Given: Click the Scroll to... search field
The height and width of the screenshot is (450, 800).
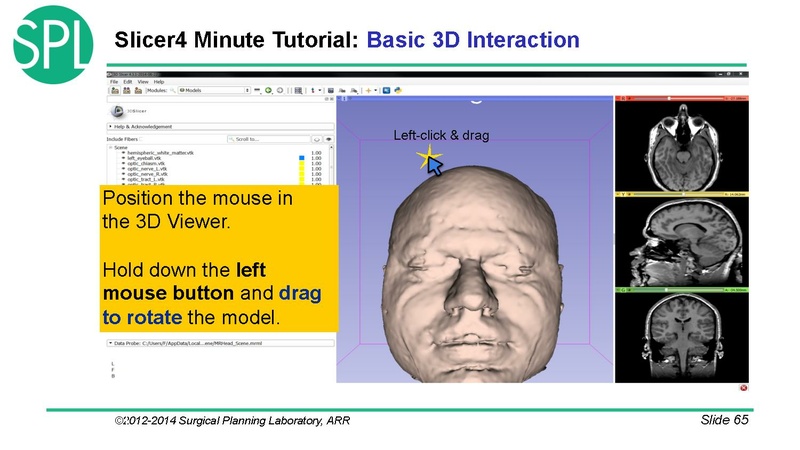Looking at the screenshot, I should 268,139.
